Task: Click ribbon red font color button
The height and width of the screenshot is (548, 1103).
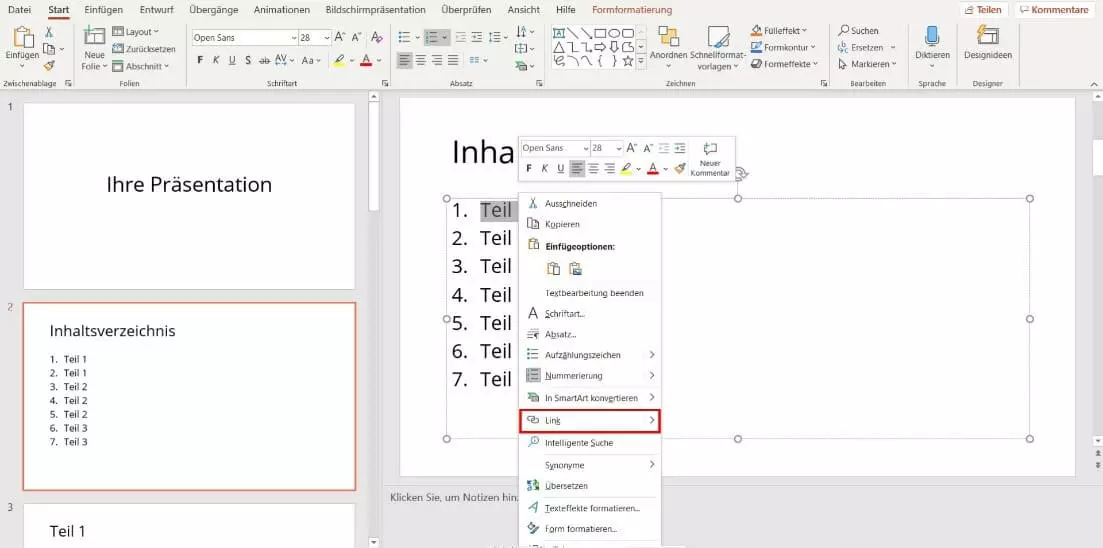Action: 365,60
